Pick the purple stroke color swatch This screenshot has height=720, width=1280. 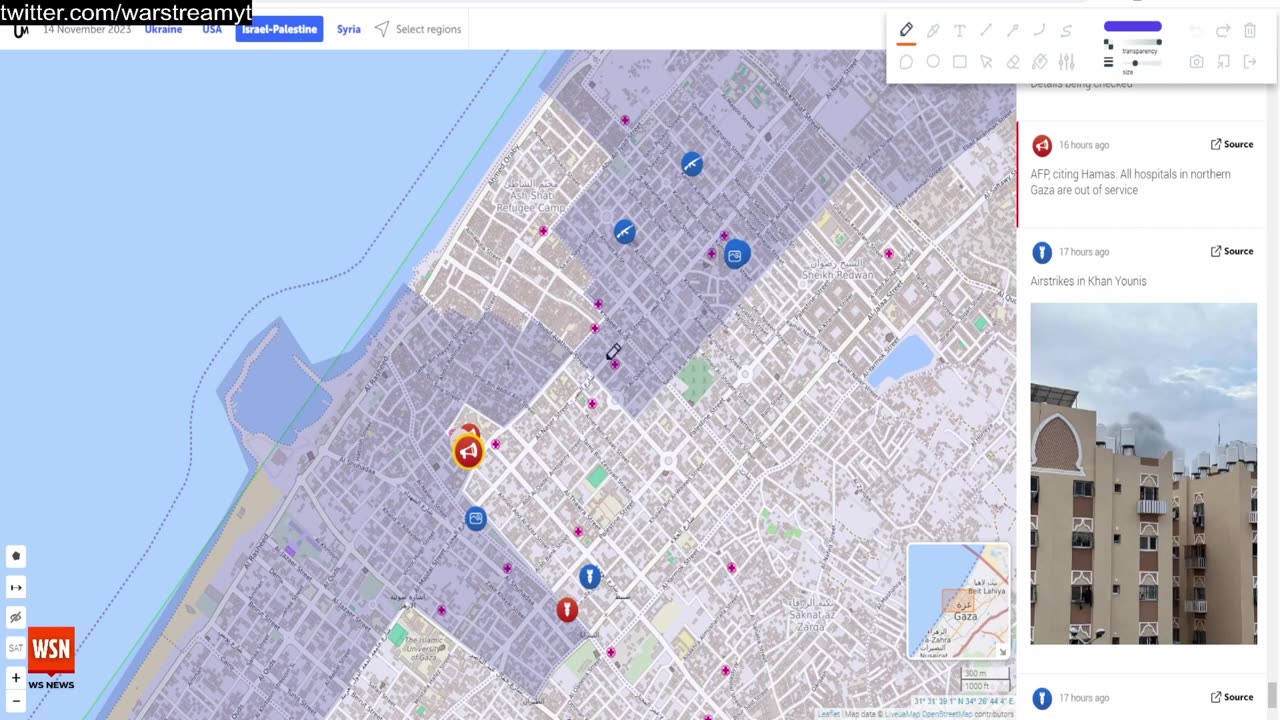tap(1132, 26)
